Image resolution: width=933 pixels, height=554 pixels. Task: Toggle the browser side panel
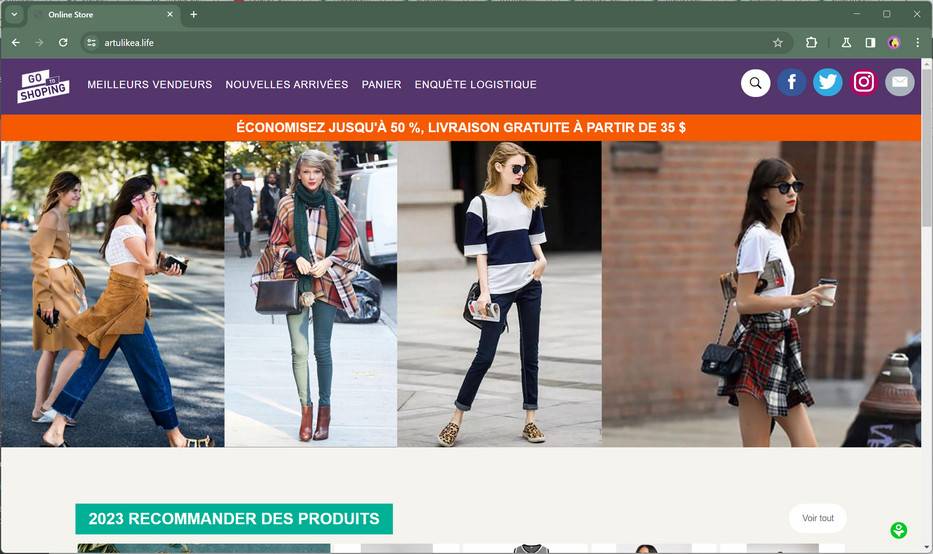(870, 43)
